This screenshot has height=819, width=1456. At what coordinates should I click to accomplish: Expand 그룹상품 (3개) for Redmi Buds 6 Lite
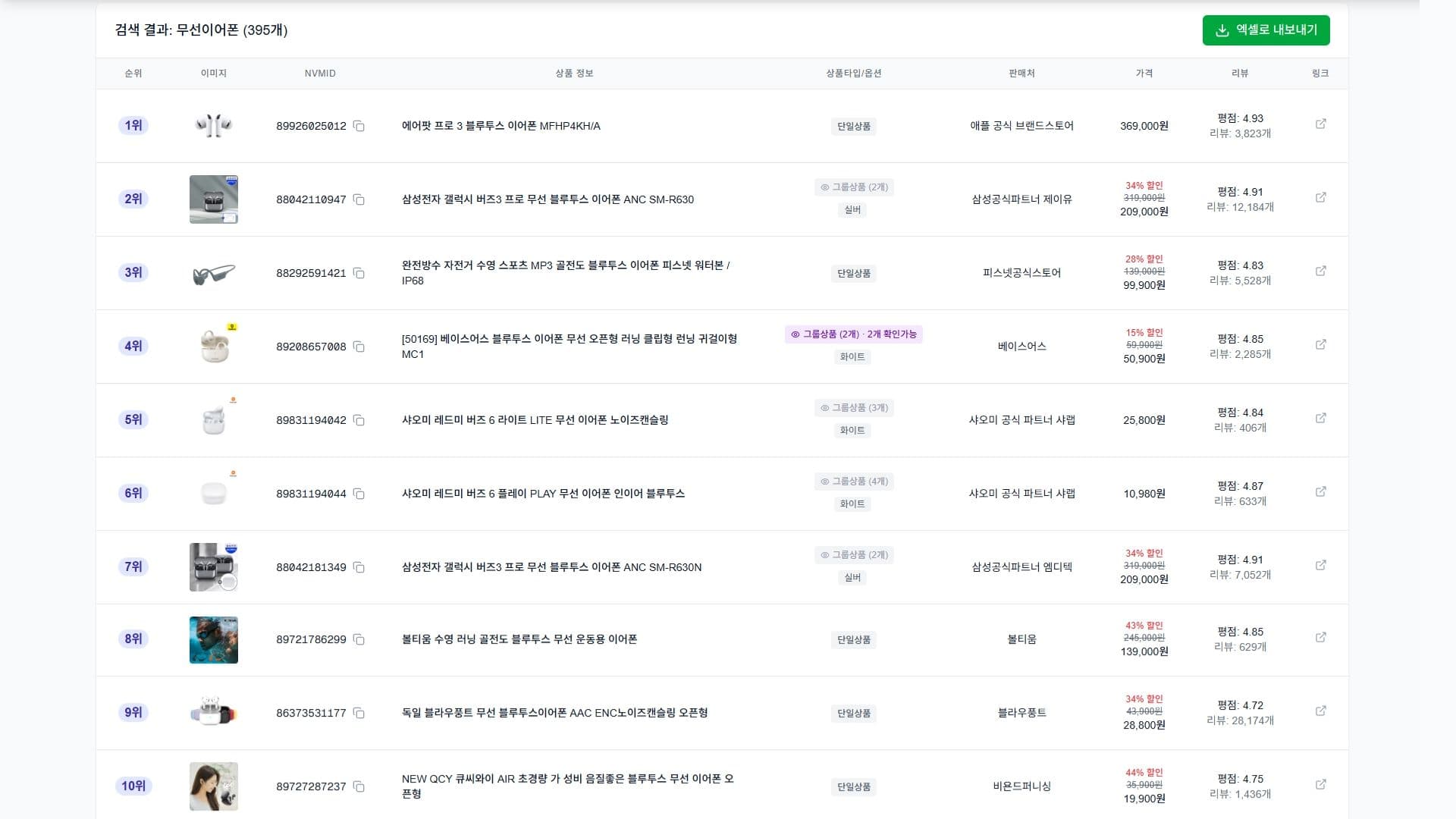pos(853,408)
